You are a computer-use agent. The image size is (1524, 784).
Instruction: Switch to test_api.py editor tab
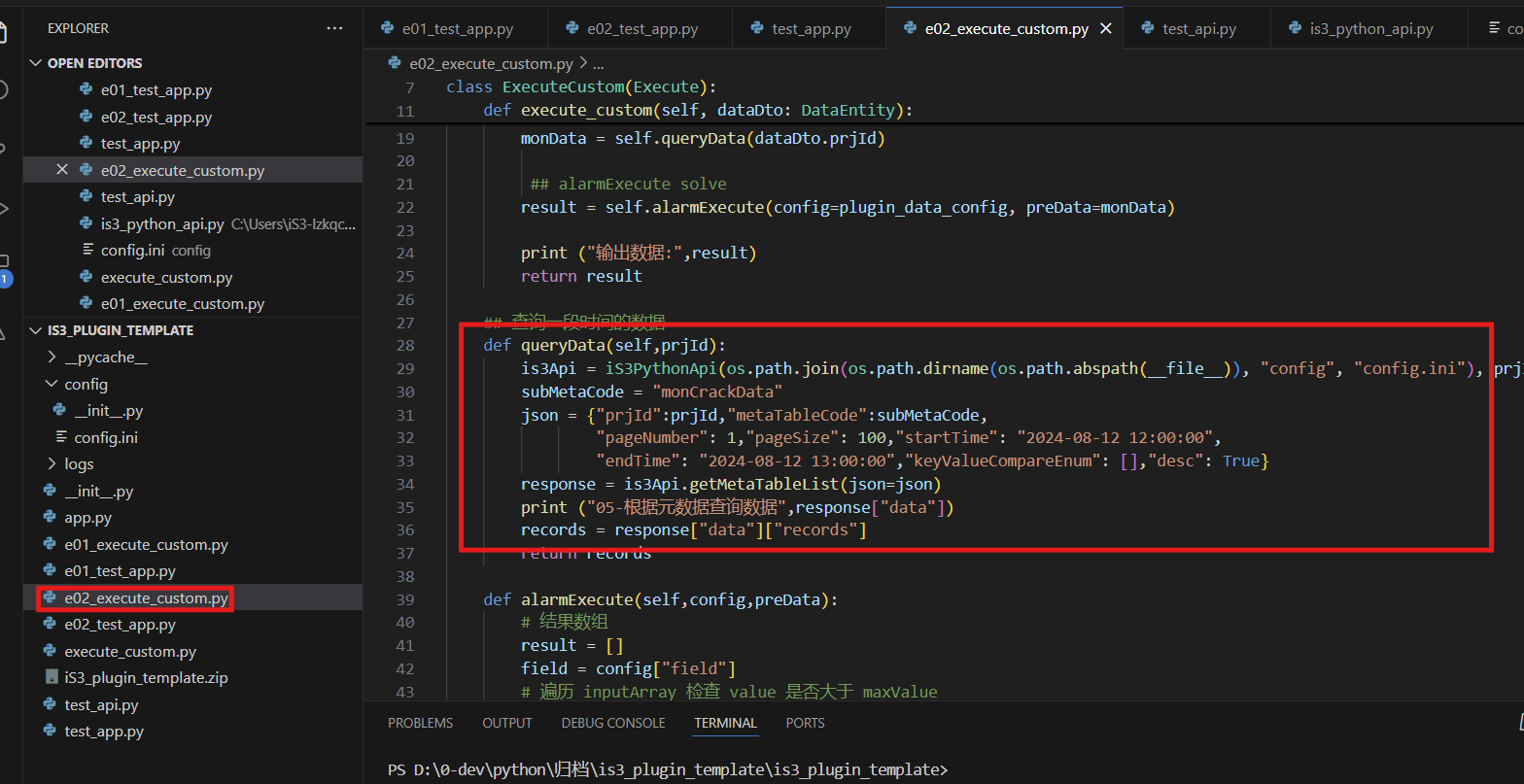pyautogui.click(x=1196, y=29)
